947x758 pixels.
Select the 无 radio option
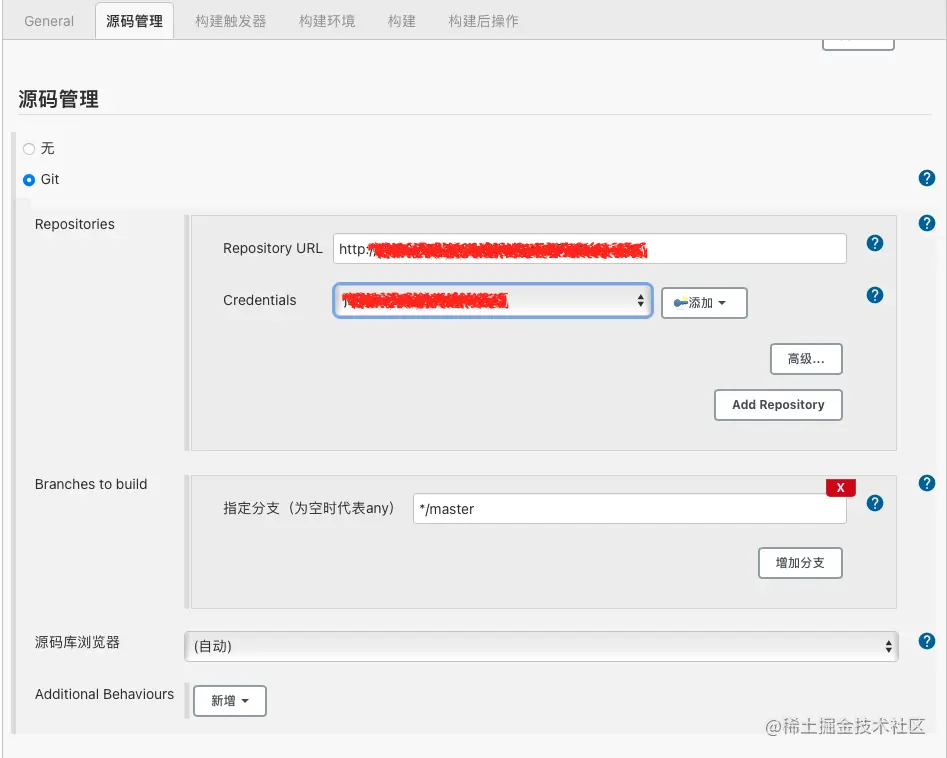click(29, 149)
